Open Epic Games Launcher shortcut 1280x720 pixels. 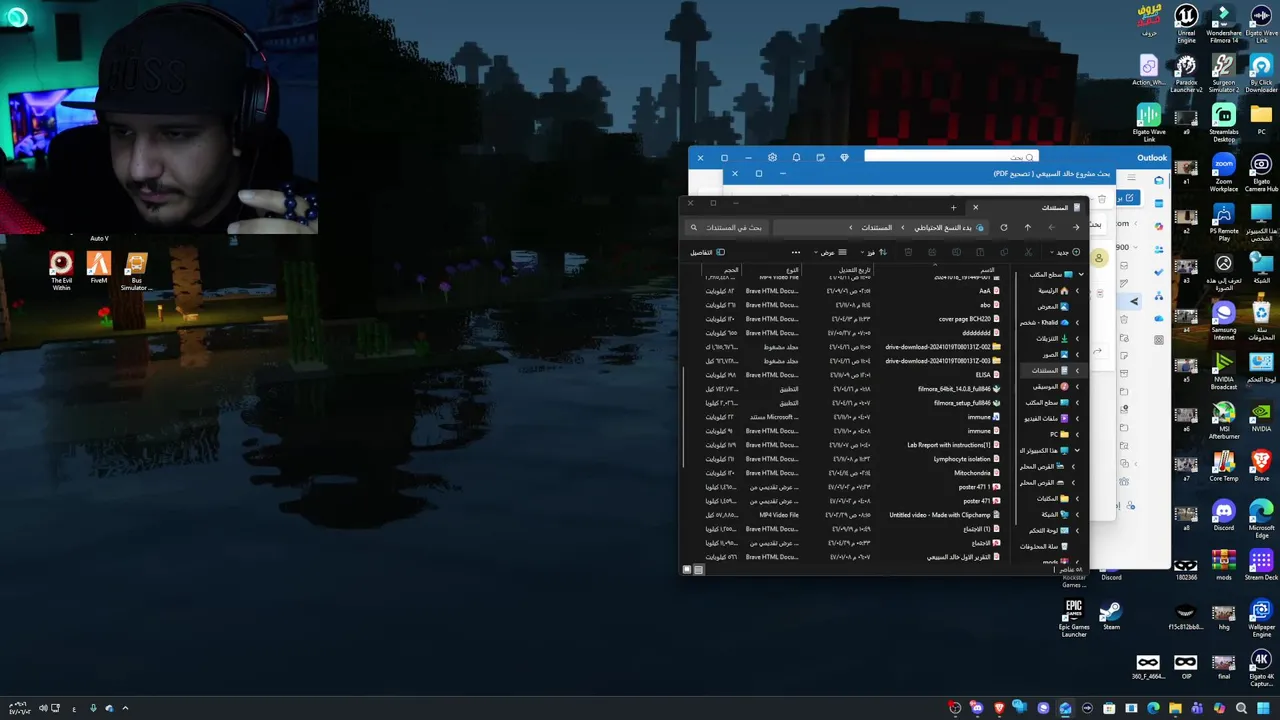coord(1074,618)
